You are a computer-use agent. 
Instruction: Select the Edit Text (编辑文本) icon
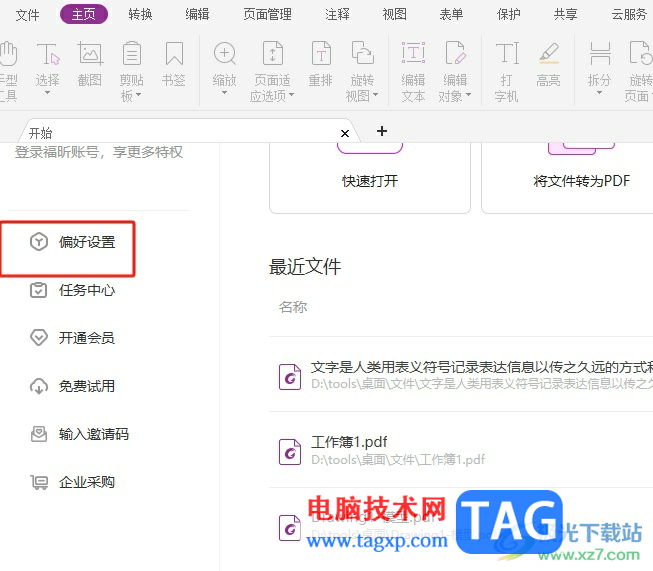pos(414,52)
